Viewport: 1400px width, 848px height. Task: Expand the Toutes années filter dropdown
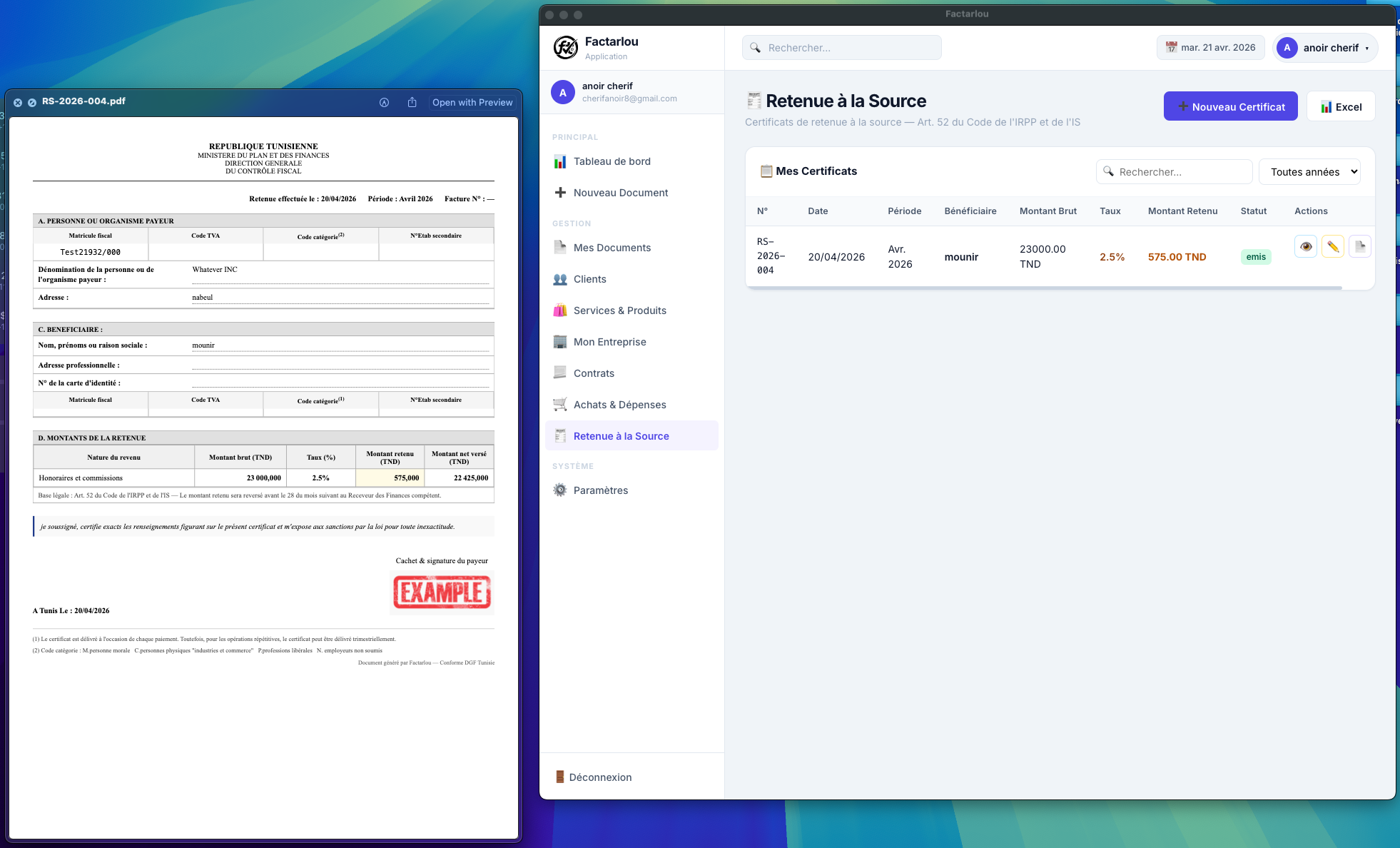coord(1309,172)
